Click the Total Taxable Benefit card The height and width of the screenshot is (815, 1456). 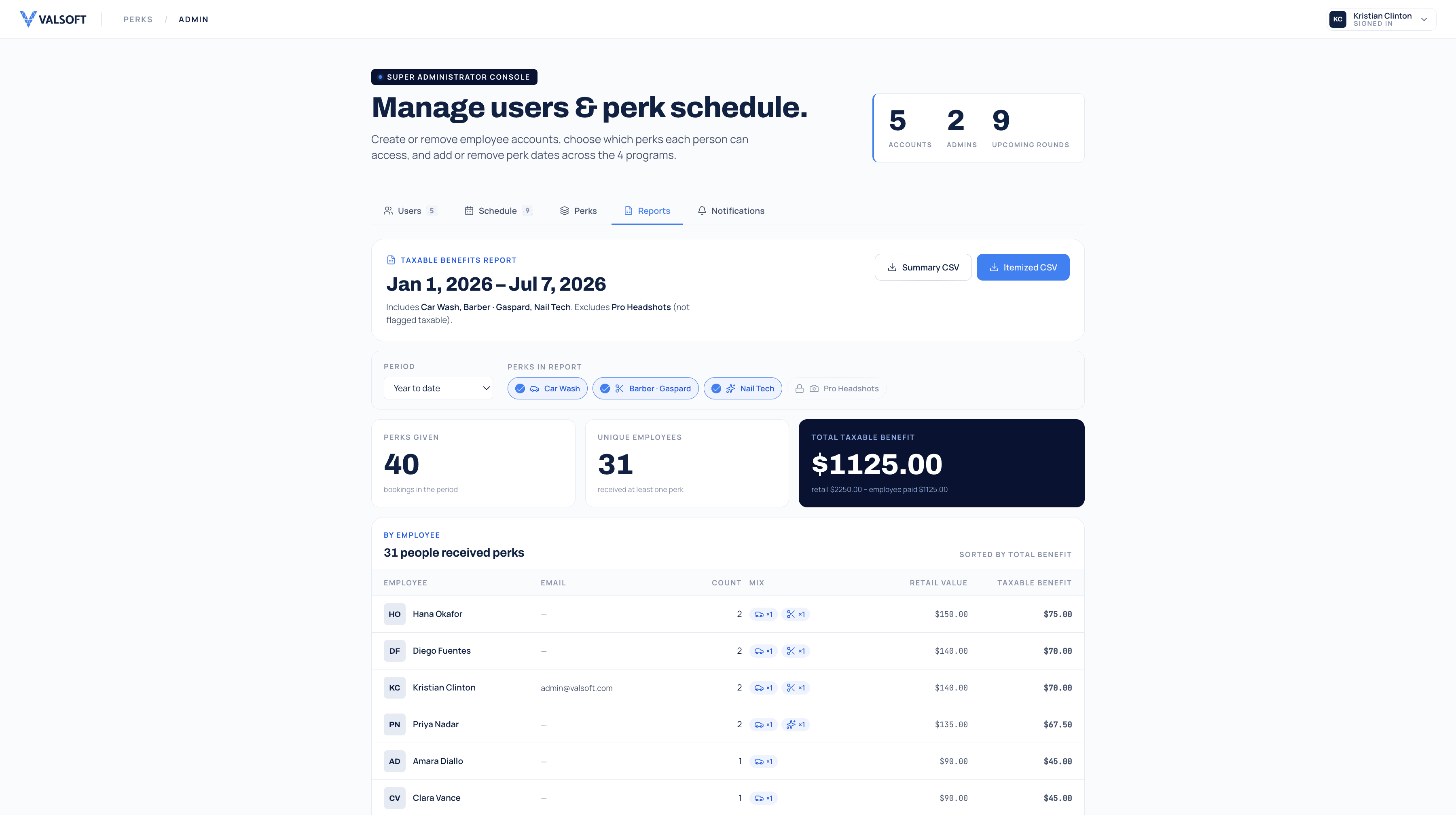point(941,463)
